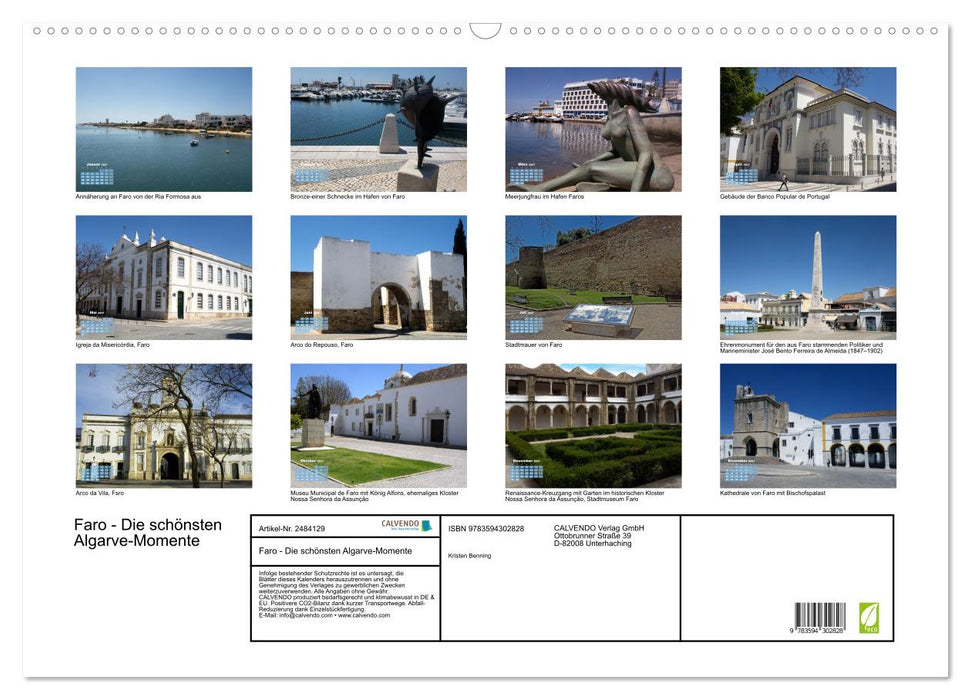Click the Renaissance cloister garden photo

(x=593, y=426)
